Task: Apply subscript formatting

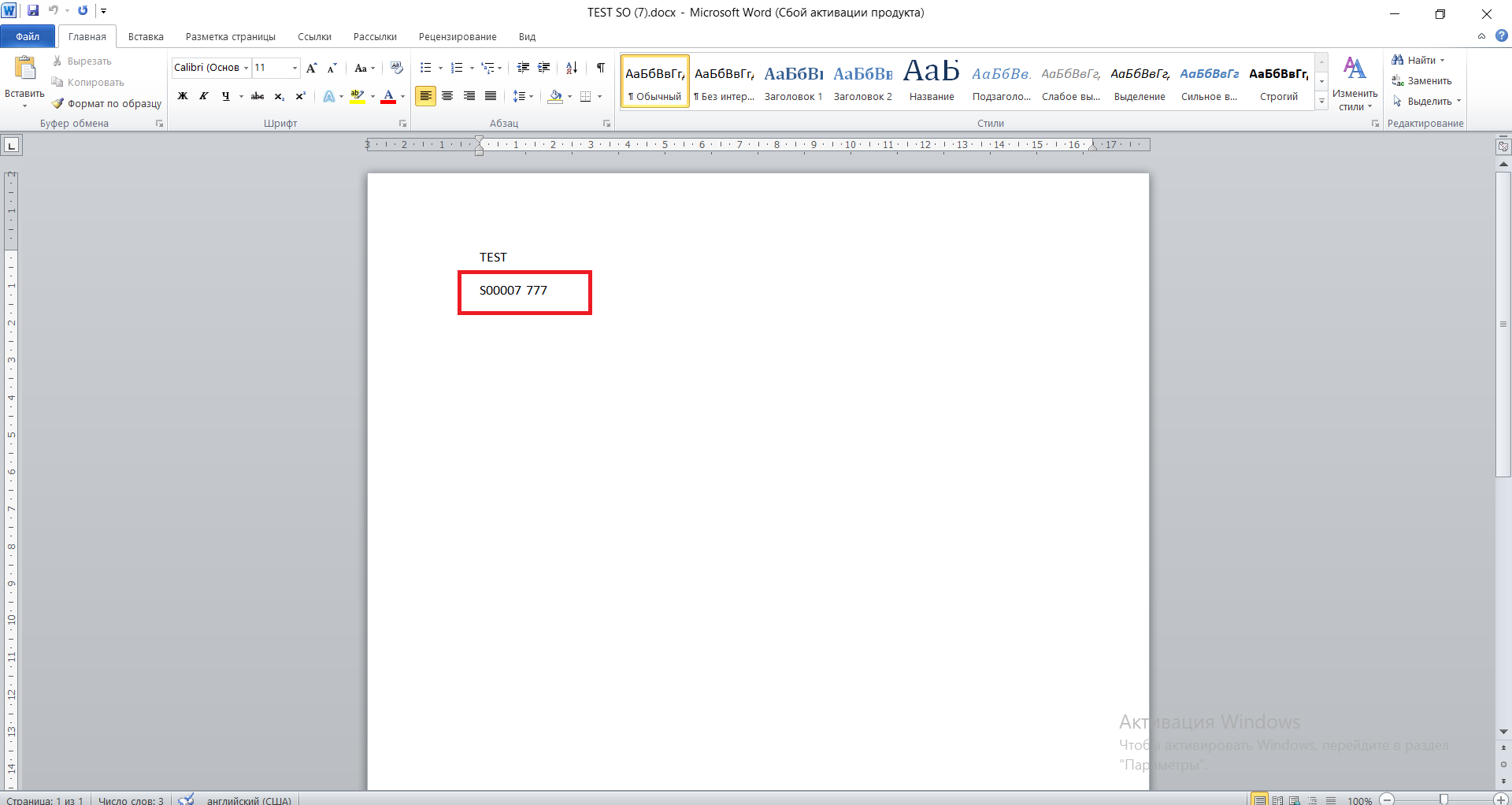Action: 280,96
